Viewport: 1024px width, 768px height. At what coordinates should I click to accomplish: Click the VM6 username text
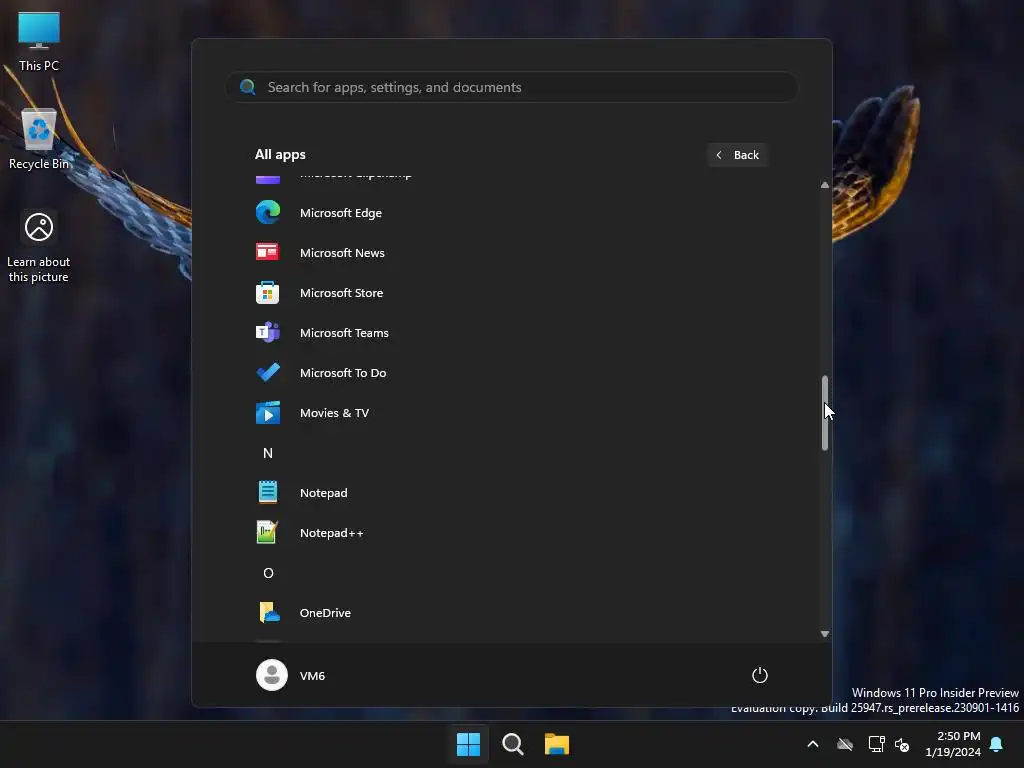[312, 675]
